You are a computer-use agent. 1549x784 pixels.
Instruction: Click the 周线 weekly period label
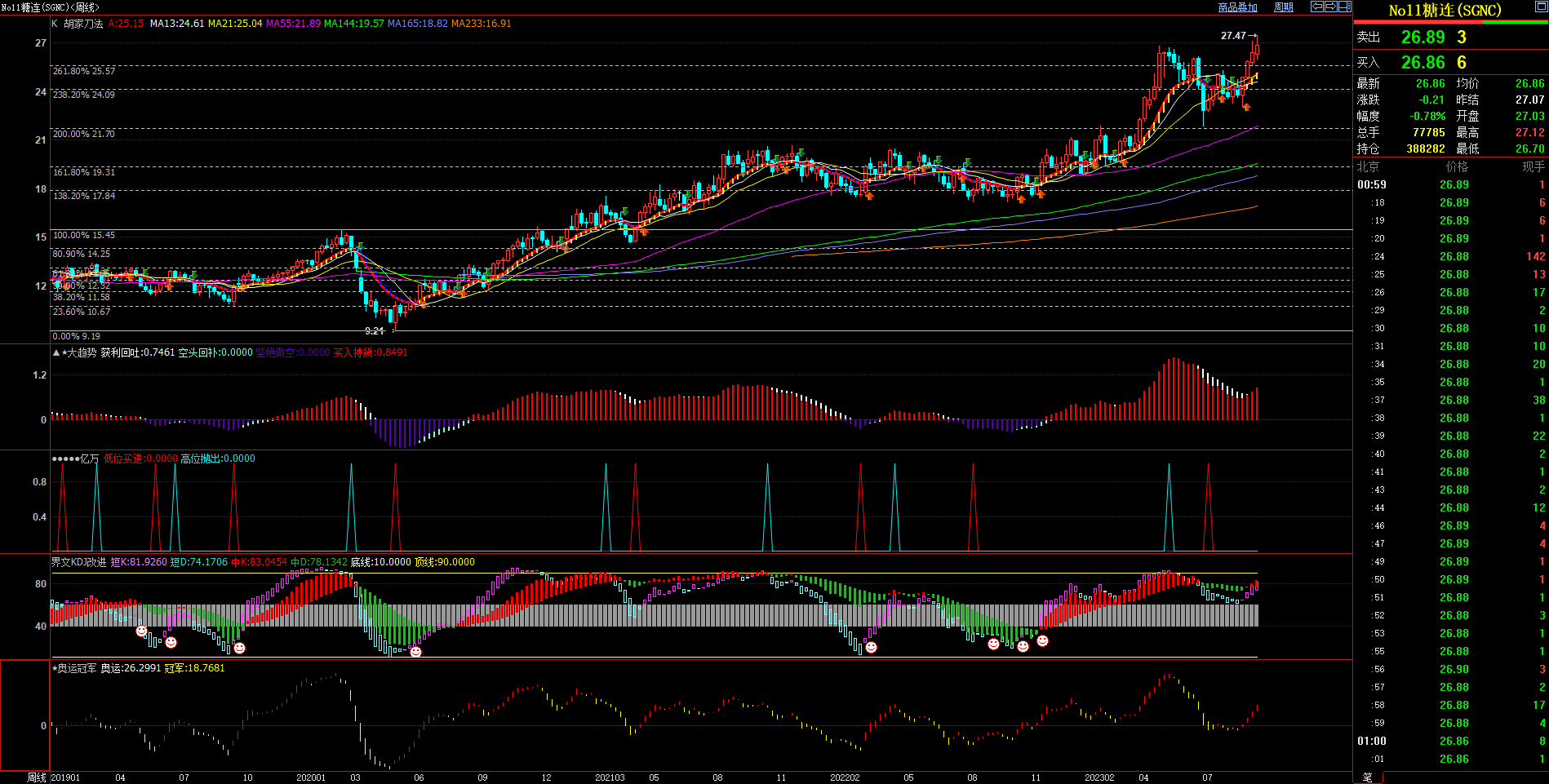[37, 777]
